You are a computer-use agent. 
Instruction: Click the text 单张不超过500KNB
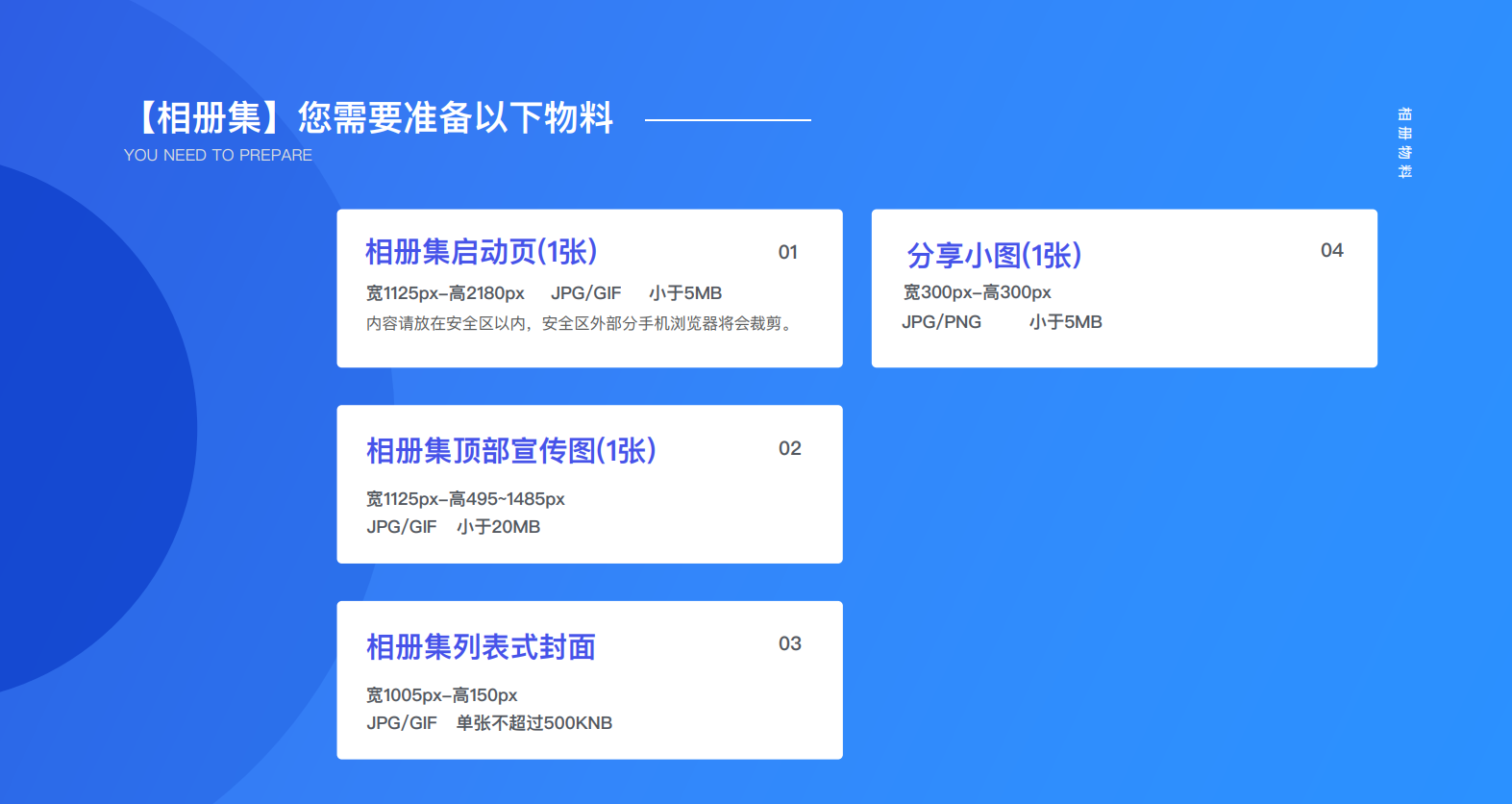coord(534,723)
